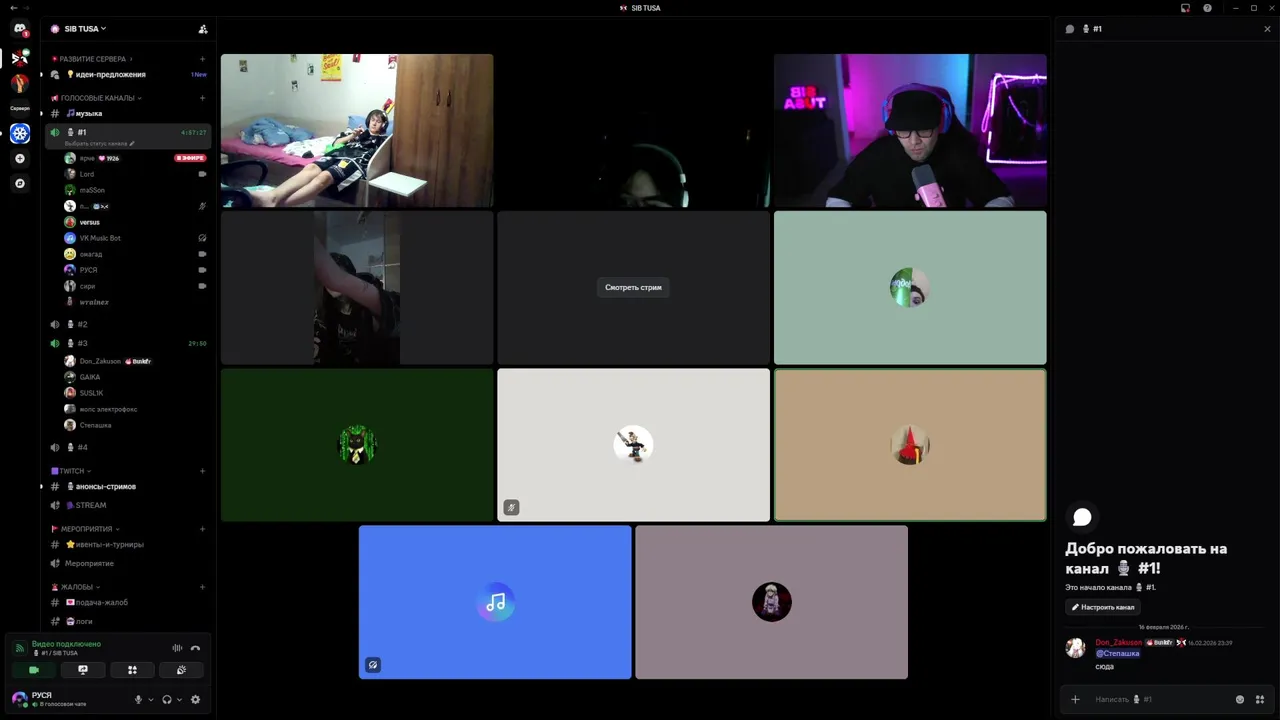Add a channel to 'ГОЛОСОВЫЕ КАНАЛЫ' category
Viewport: 1280px width, 720px height.
click(x=202, y=98)
